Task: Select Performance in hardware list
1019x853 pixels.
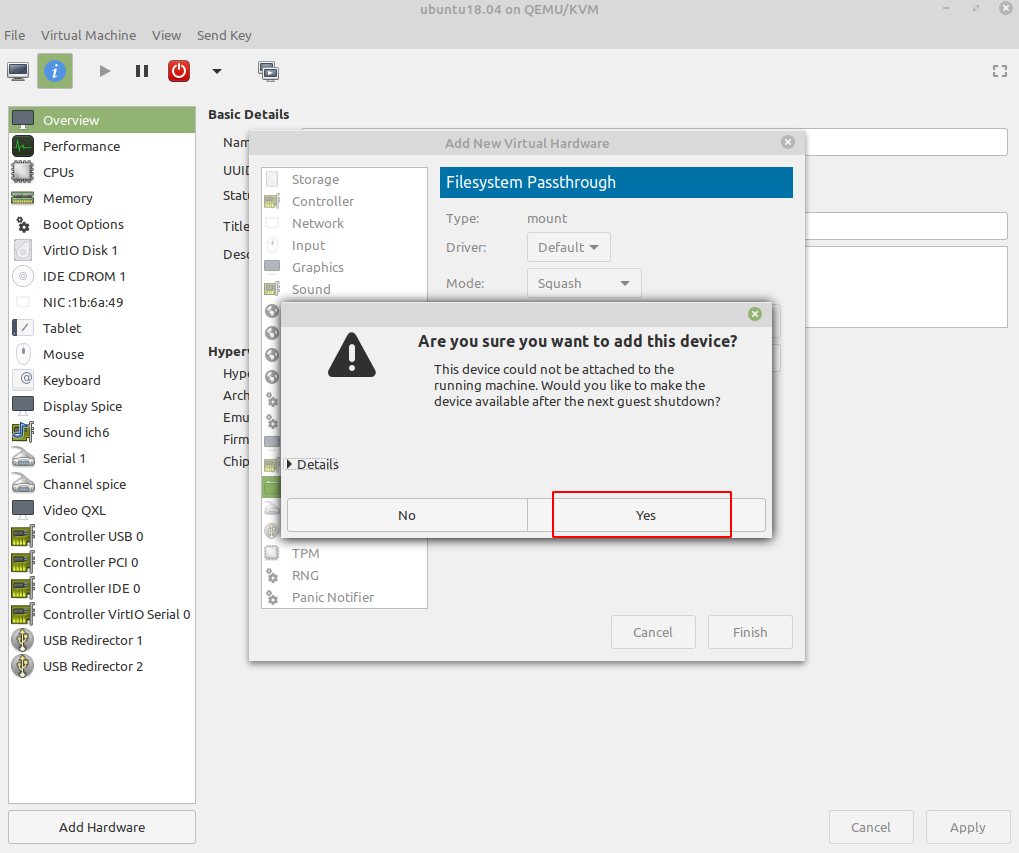Action: tap(81, 146)
